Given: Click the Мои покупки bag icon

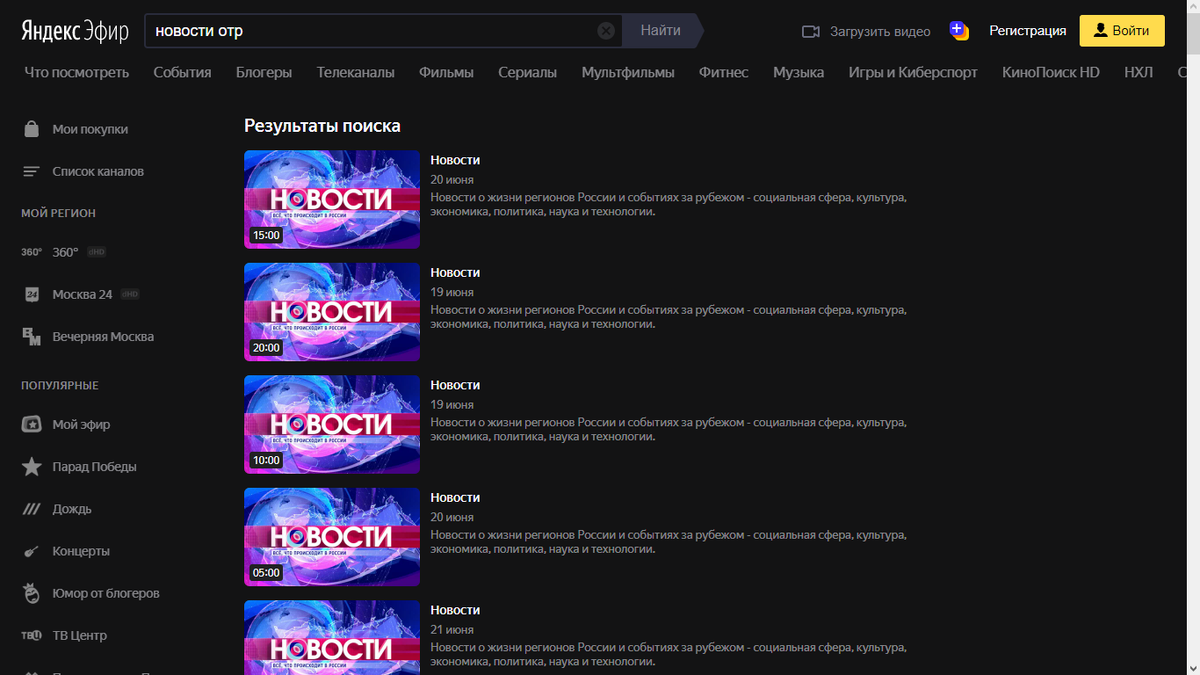Looking at the screenshot, I should coord(32,129).
